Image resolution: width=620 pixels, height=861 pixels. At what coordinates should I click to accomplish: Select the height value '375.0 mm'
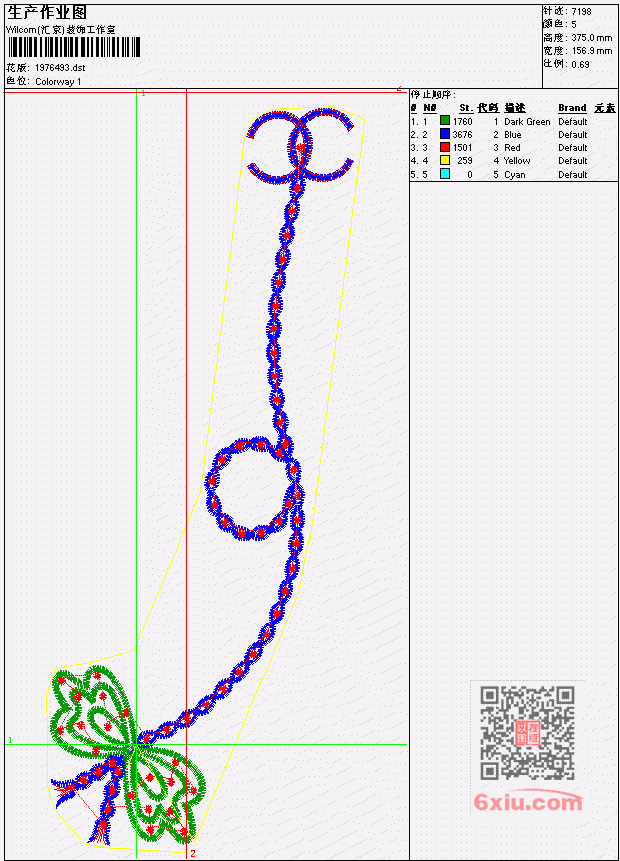pyautogui.click(x=591, y=38)
